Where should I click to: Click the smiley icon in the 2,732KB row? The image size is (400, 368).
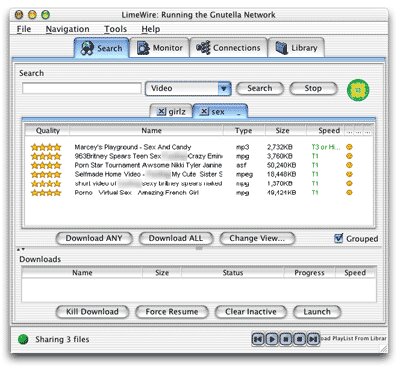349,147
